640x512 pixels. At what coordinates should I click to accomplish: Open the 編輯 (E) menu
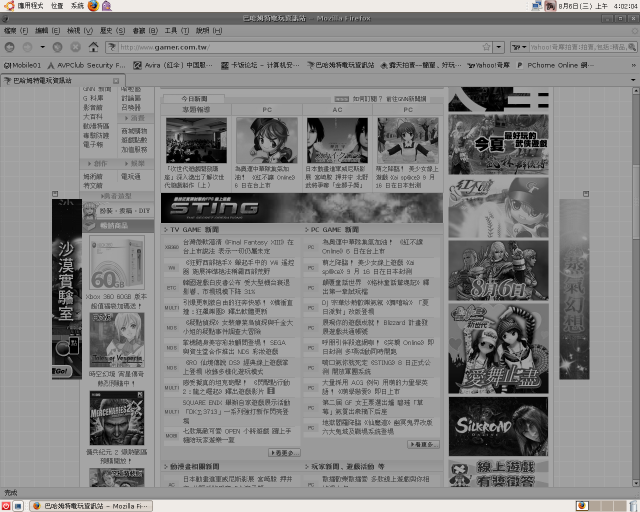tap(47, 31)
